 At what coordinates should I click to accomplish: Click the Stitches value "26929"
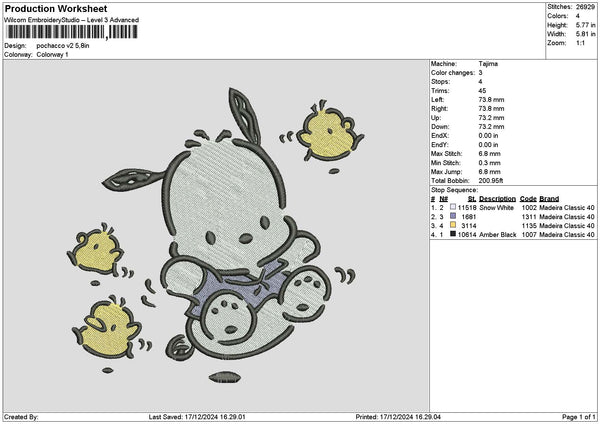tap(585, 7)
